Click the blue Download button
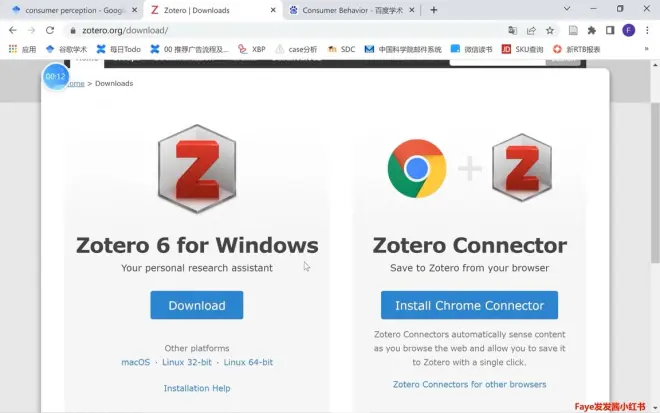Screen dimensions: 660x413 [197, 305]
